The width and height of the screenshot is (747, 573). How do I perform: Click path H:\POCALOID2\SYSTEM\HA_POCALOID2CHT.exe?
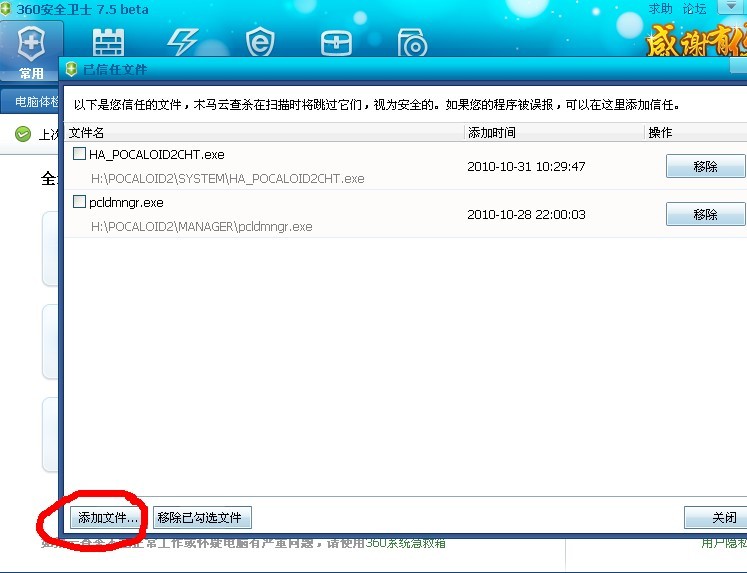(x=228, y=179)
